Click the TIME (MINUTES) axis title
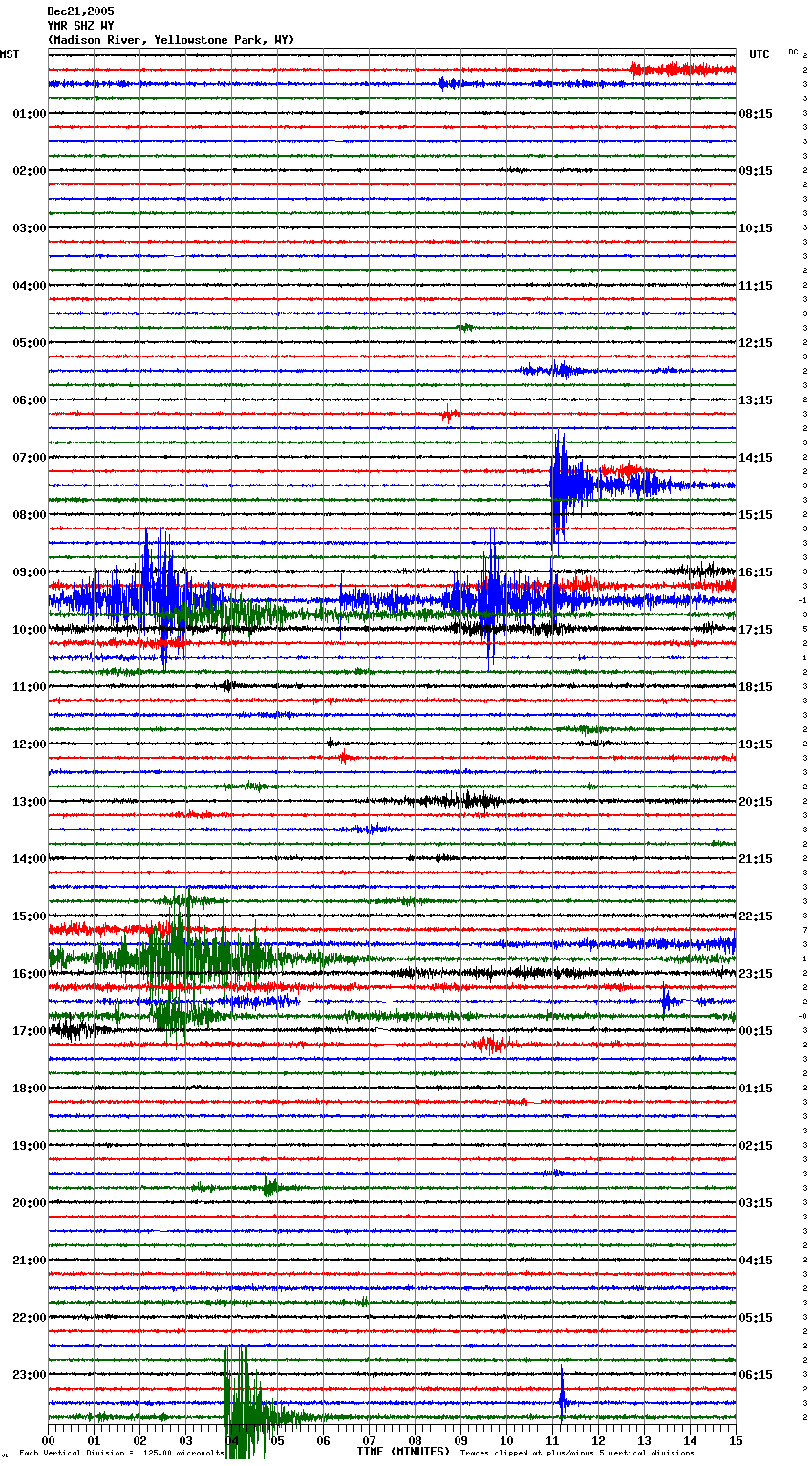812x1466 pixels. pyautogui.click(x=403, y=1452)
